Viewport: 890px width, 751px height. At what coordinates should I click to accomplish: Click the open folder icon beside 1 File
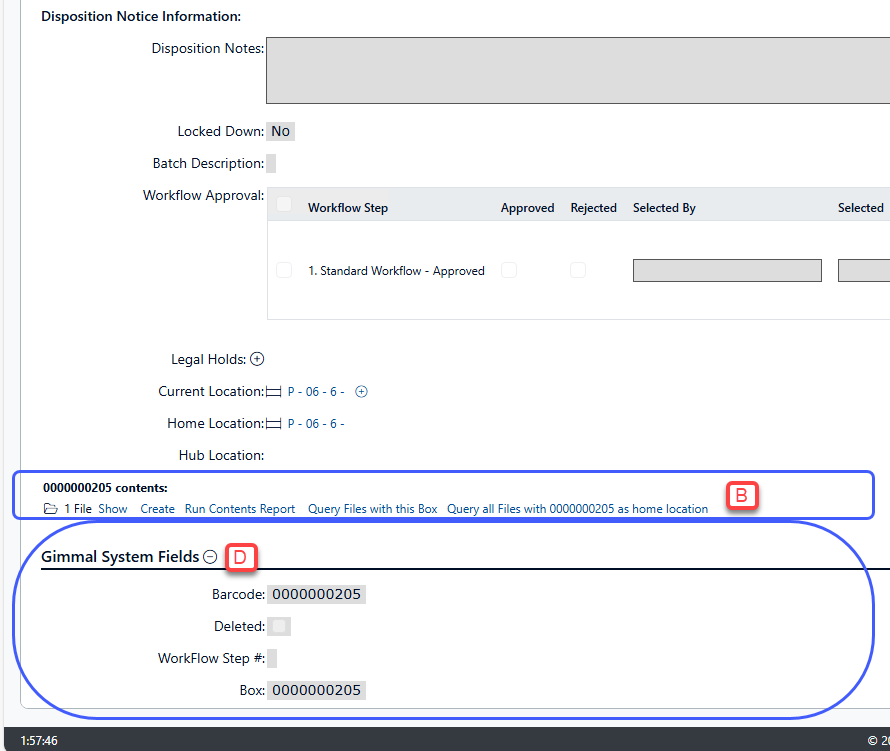pos(51,509)
